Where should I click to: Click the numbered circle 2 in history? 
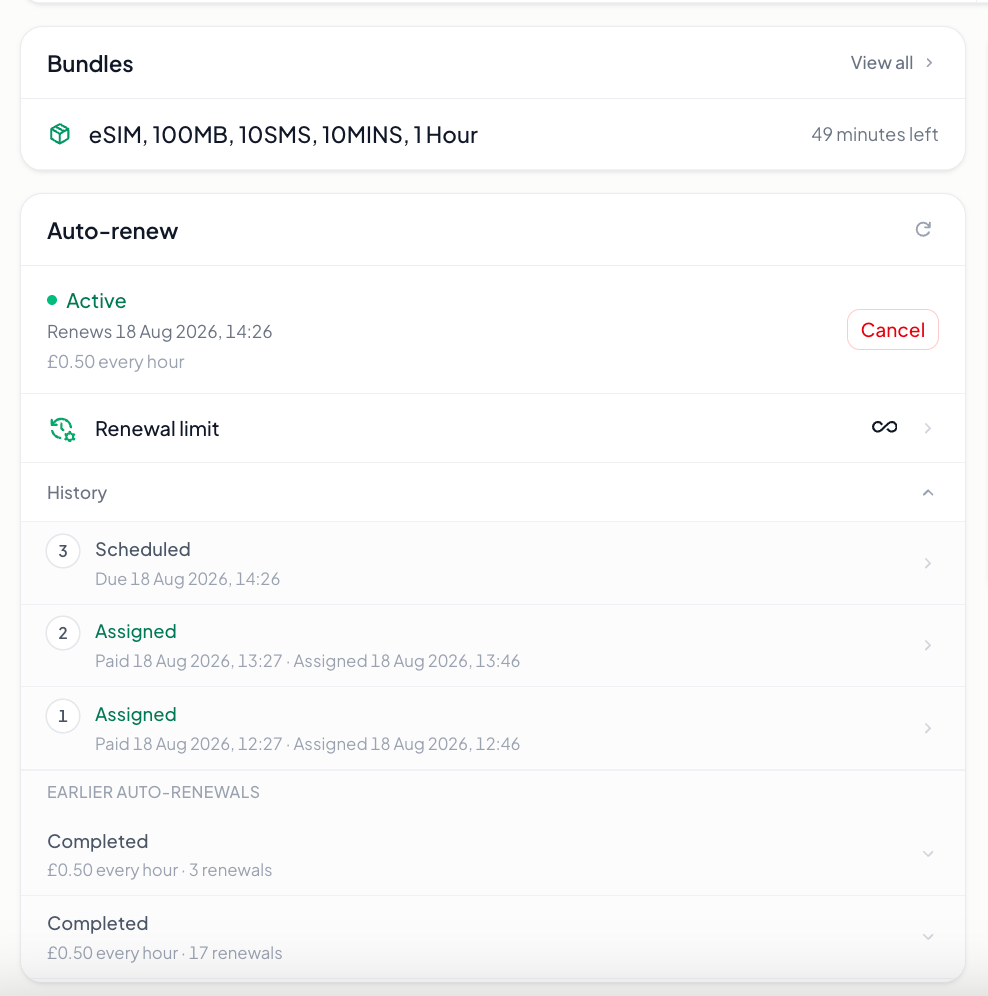point(63,633)
